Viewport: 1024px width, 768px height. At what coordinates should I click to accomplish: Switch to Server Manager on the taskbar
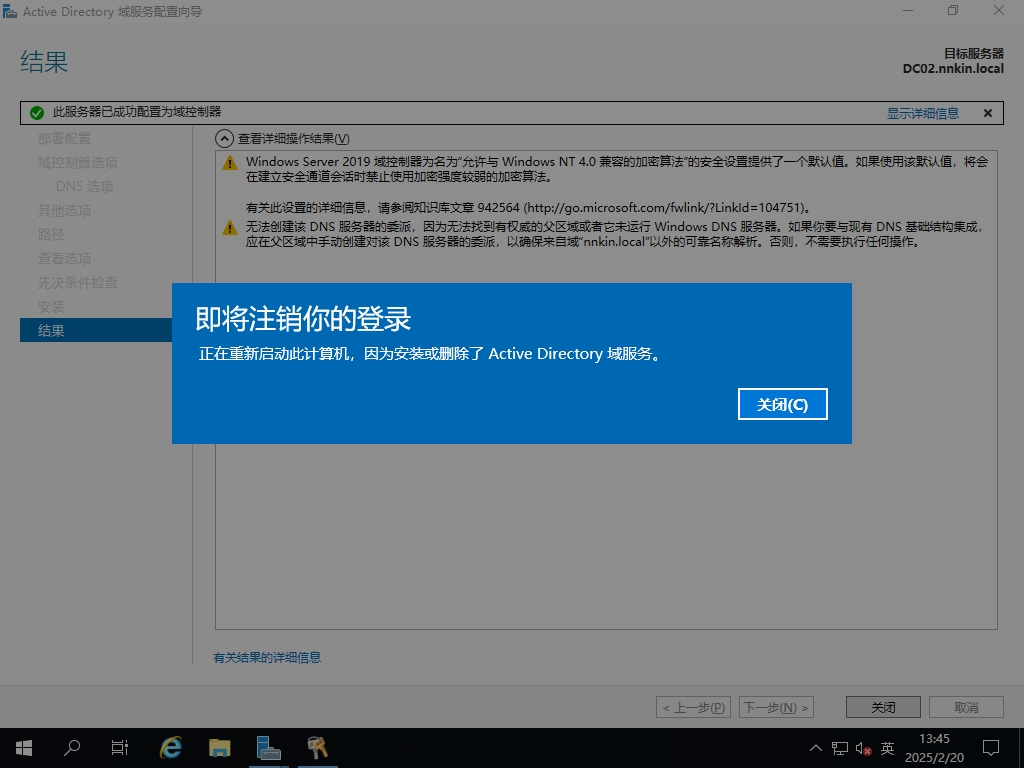coord(268,747)
